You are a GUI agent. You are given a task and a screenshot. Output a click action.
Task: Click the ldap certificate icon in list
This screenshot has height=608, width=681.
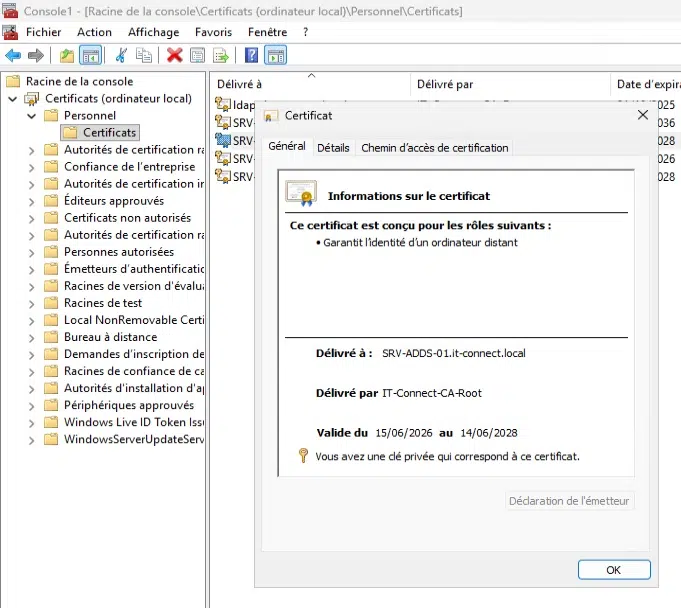223,105
